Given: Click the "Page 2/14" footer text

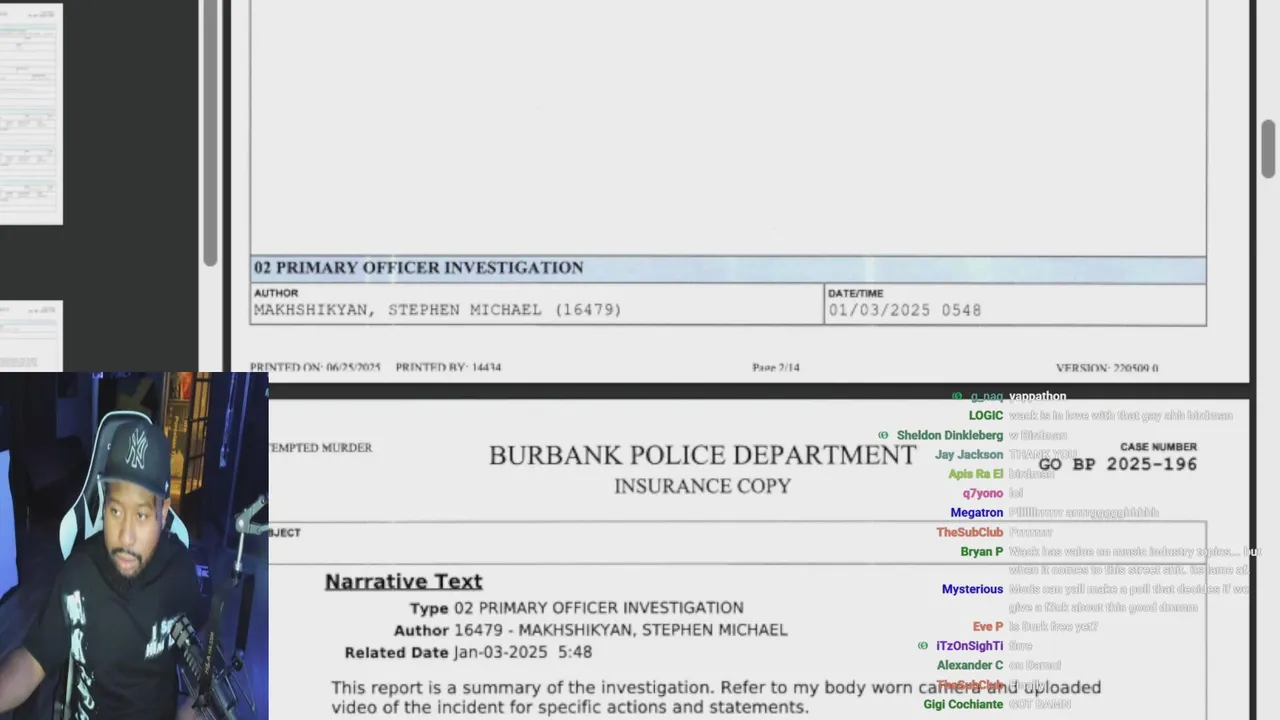Looking at the screenshot, I should pos(776,368).
